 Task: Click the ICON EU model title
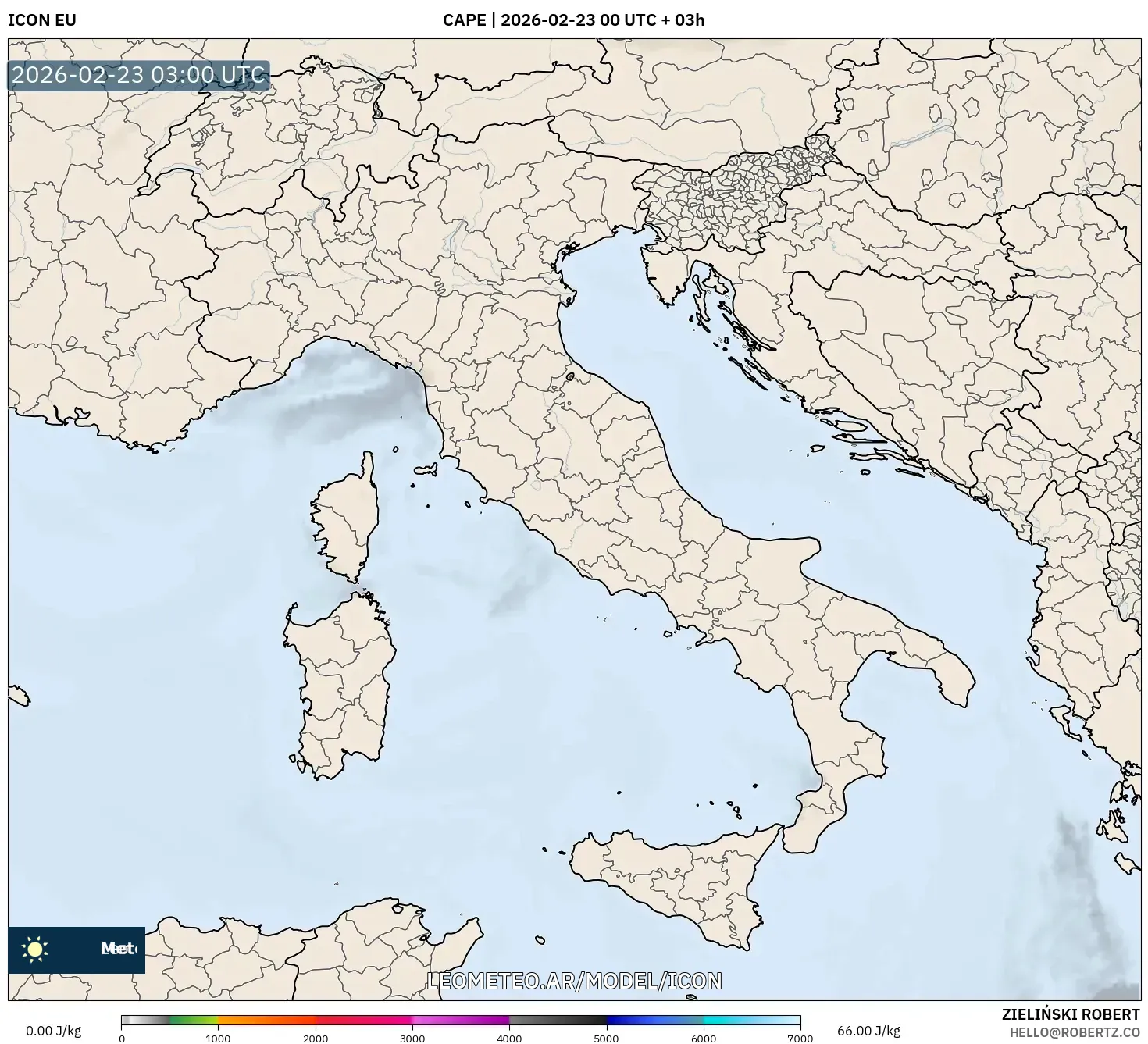(42, 20)
